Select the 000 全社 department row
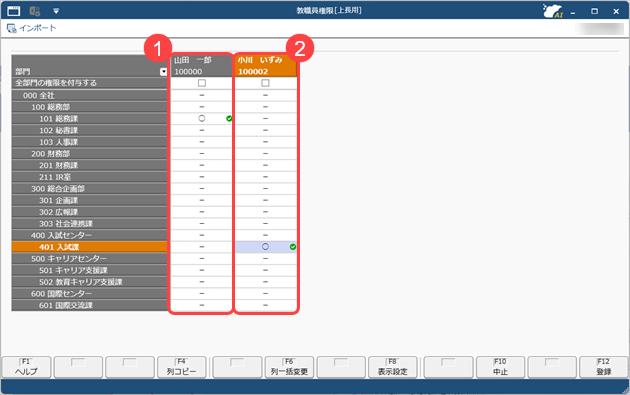Screen dimensions: 630x395 tap(89, 95)
